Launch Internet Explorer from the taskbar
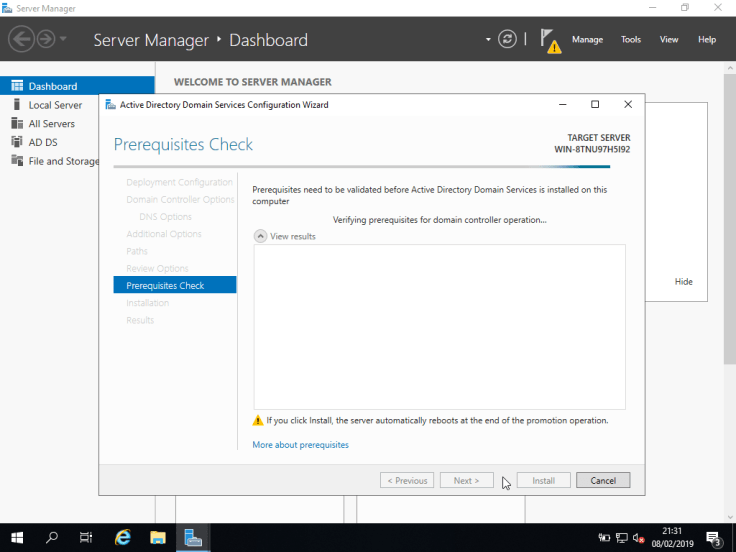This screenshot has width=736, height=552. [123, 538]
